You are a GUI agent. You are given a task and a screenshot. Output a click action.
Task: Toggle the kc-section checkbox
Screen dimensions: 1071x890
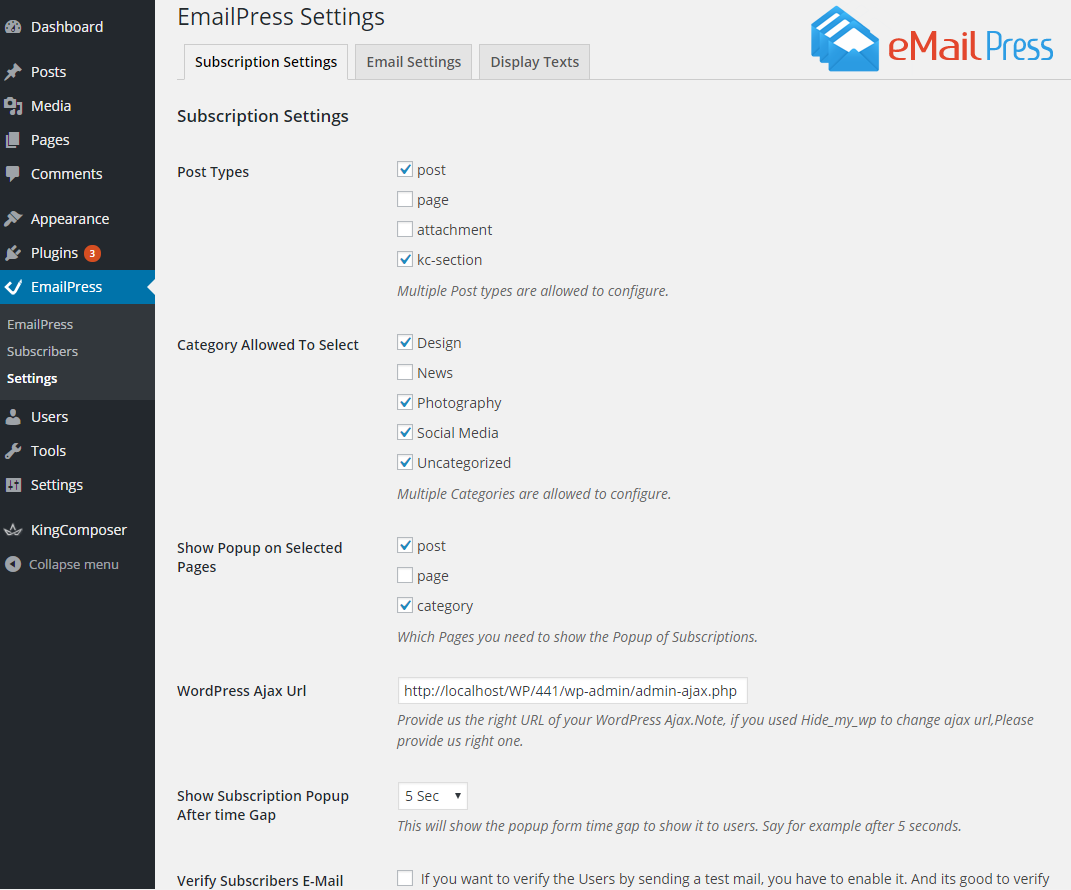(x=405, y=260)
